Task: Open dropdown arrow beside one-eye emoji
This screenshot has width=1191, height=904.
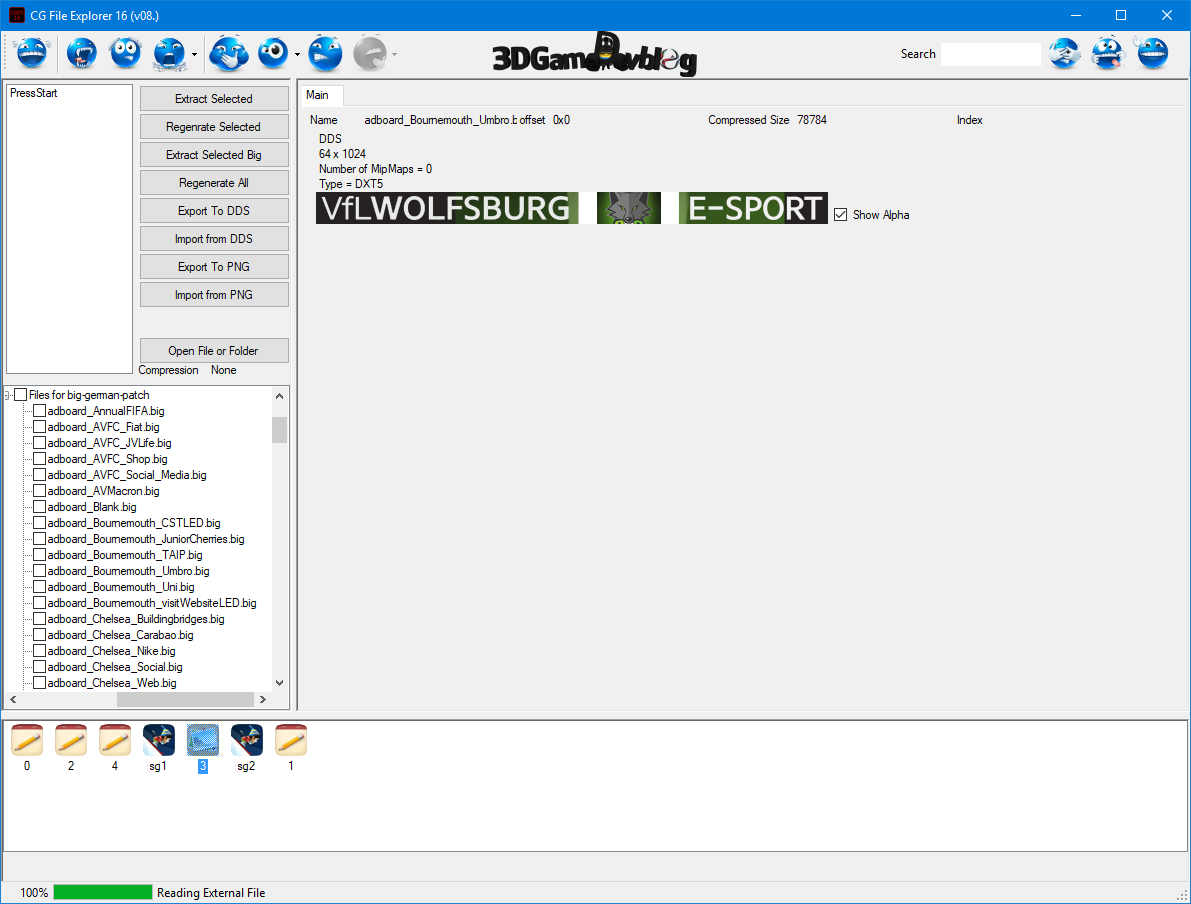Action: point(297,54)
